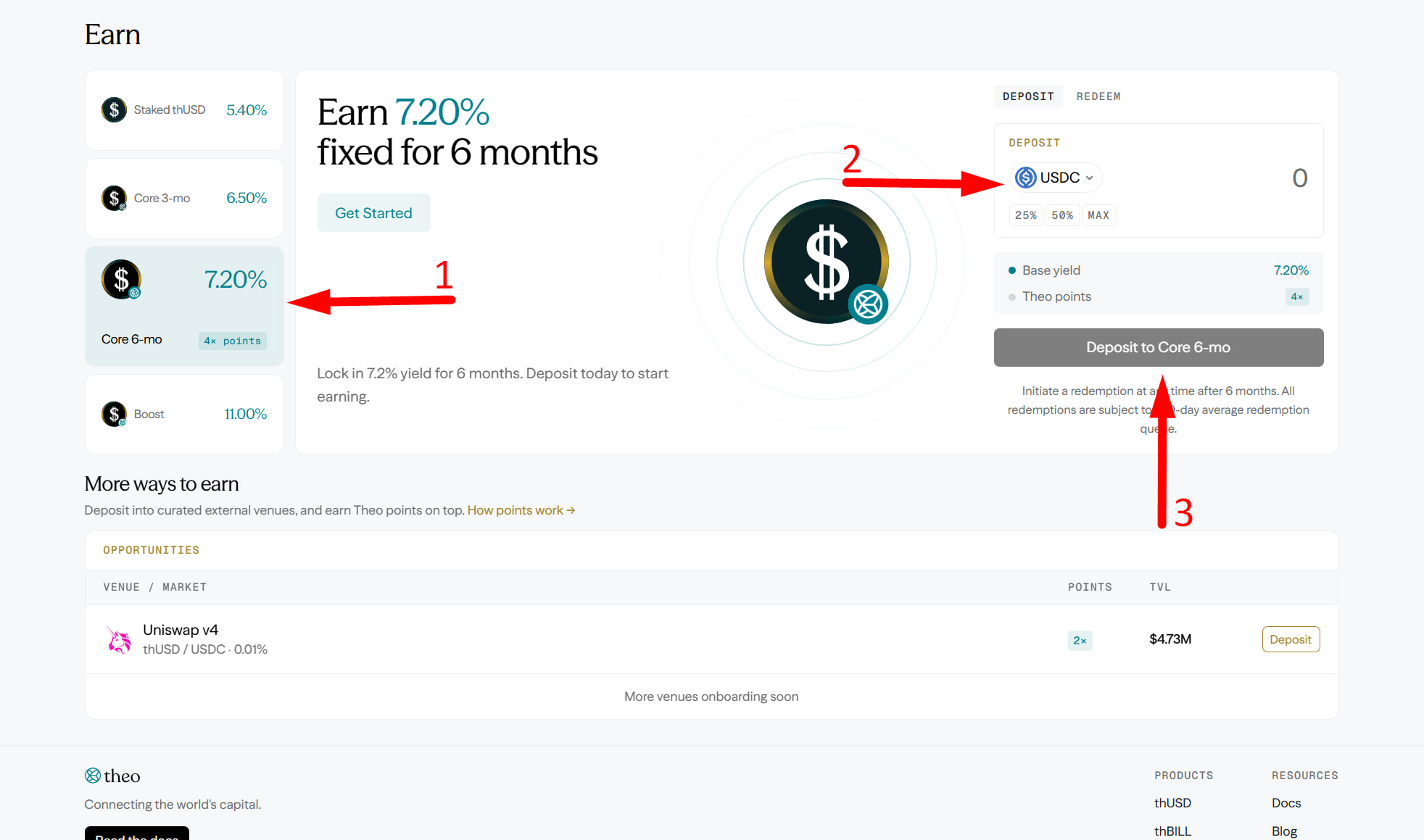Image resolution: width=1424 pixels, height=840 pixels.
Task: Click the Staked thUSD dollar icon
Action: point(114,110)
